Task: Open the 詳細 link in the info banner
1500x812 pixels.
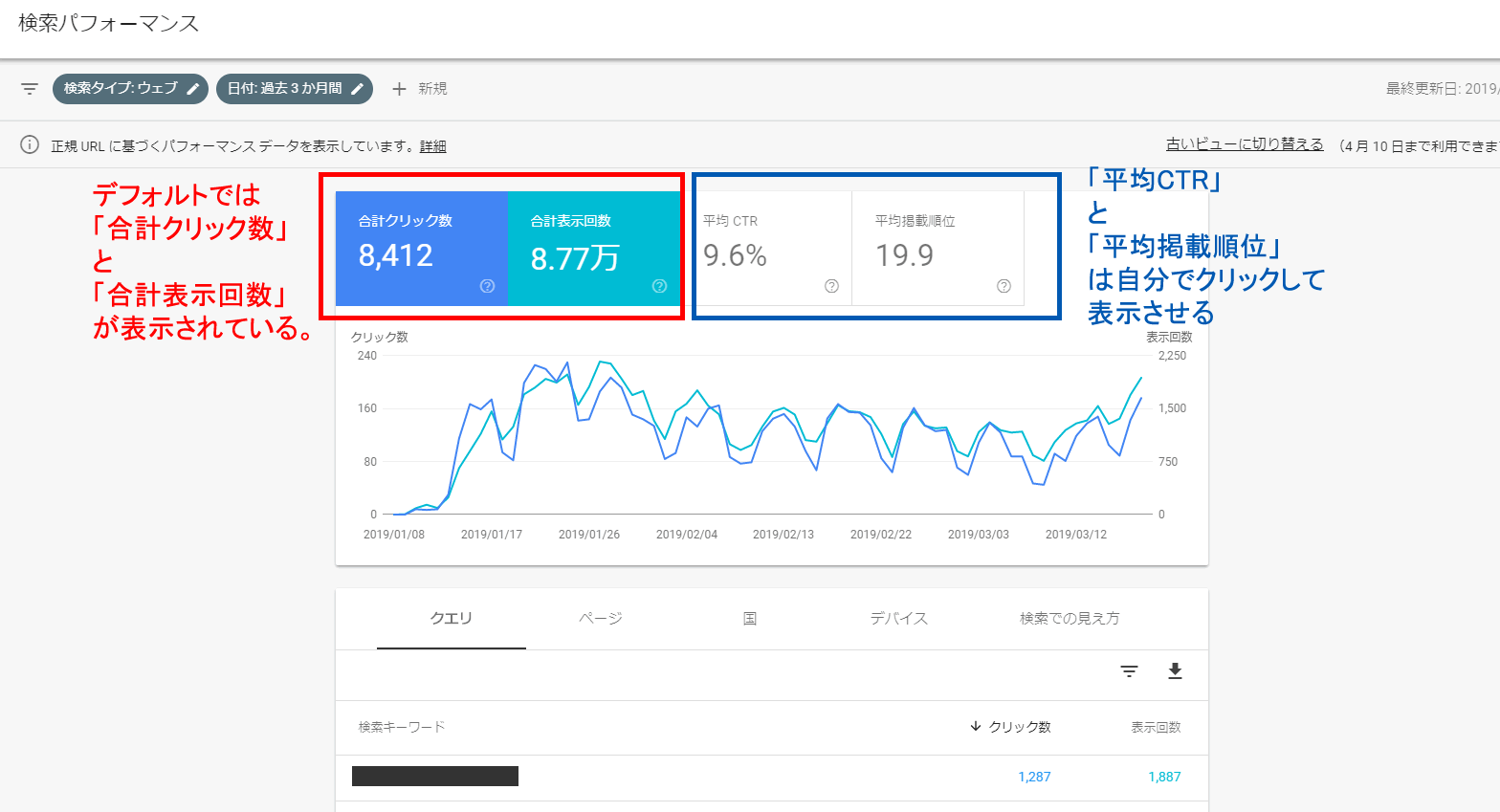Action: (433, 146)
